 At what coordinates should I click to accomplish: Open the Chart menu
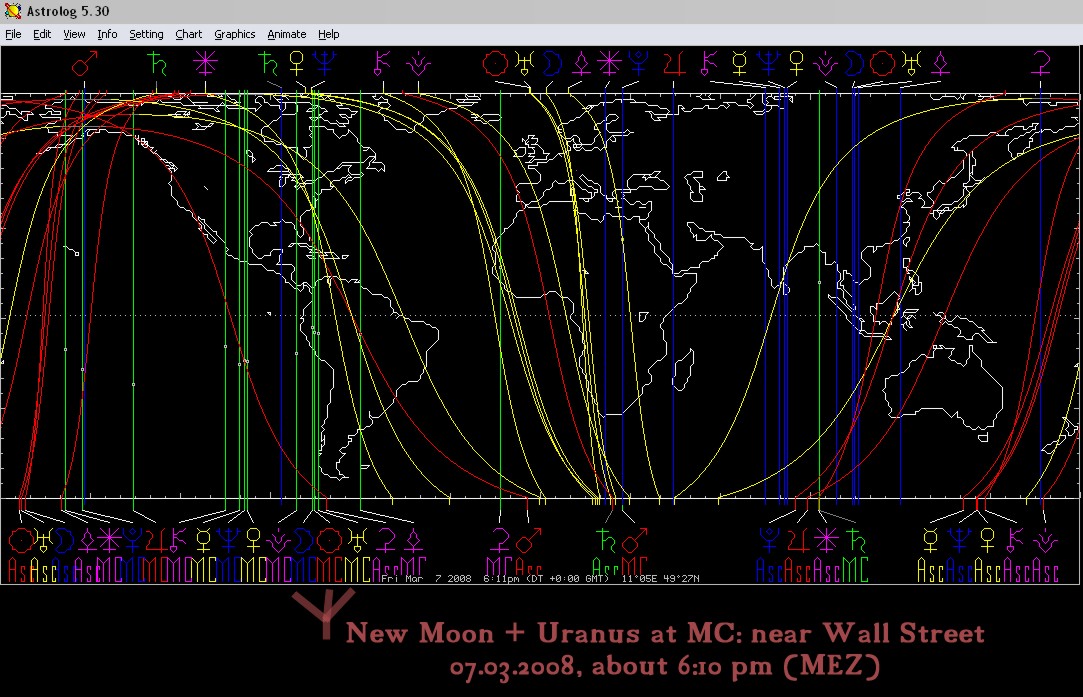click(189, 34)
